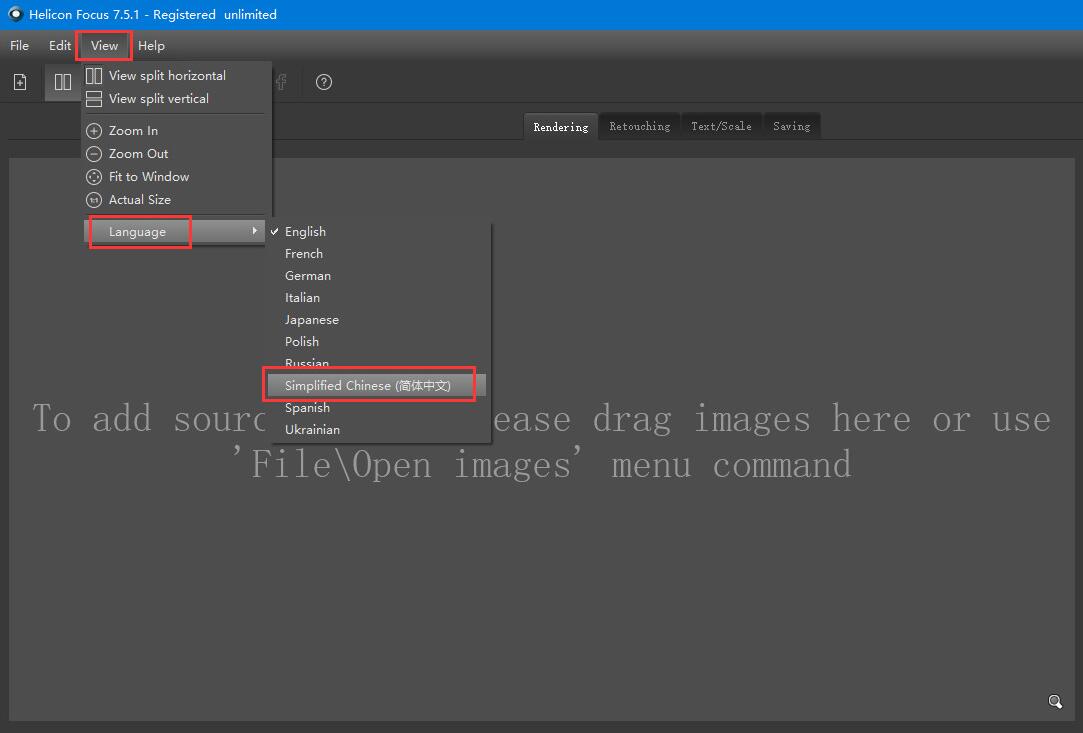Select Fit to Window menu entry
1083x733 pixels.
point(148,177)
